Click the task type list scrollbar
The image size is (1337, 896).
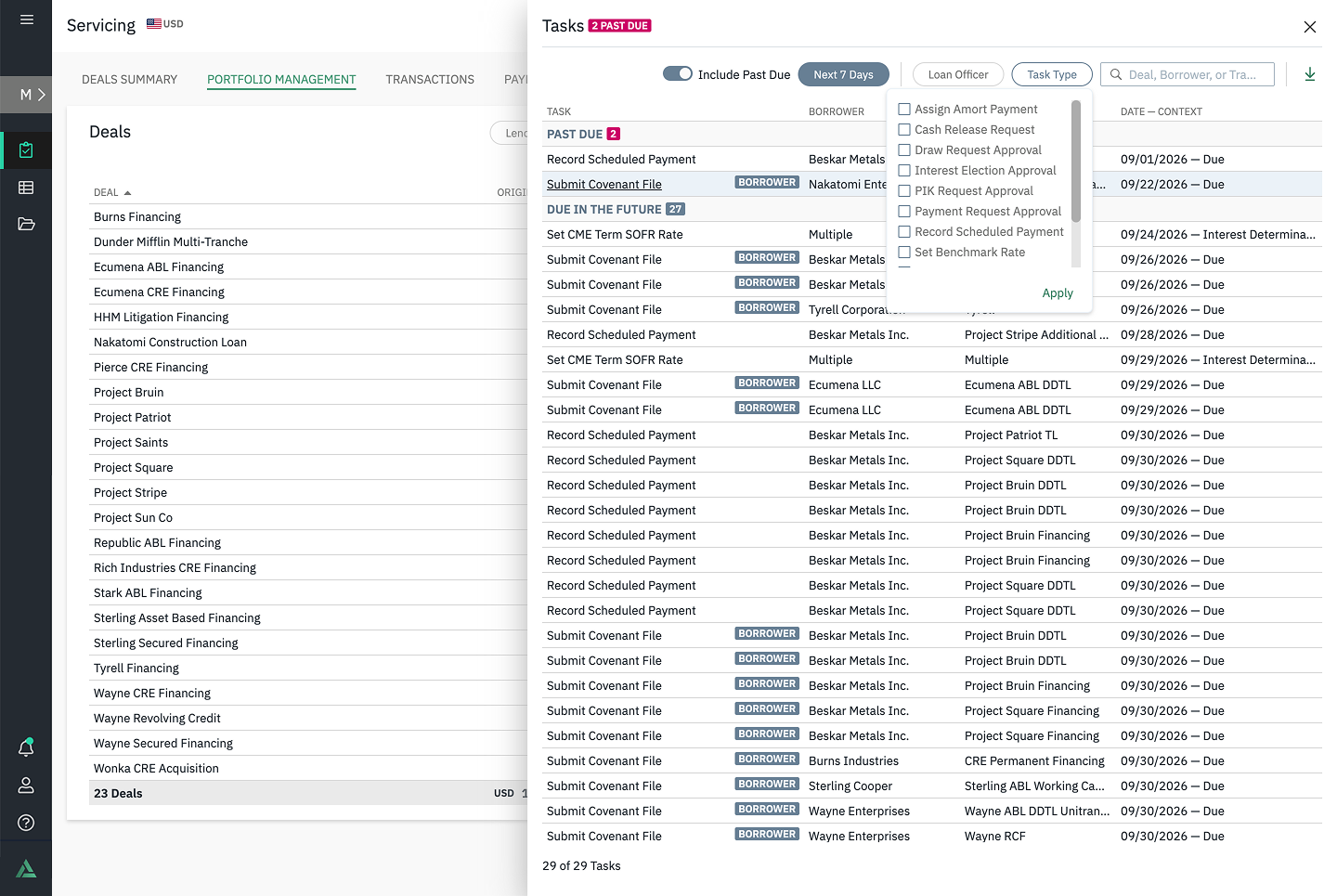(x=1076, y=162)
